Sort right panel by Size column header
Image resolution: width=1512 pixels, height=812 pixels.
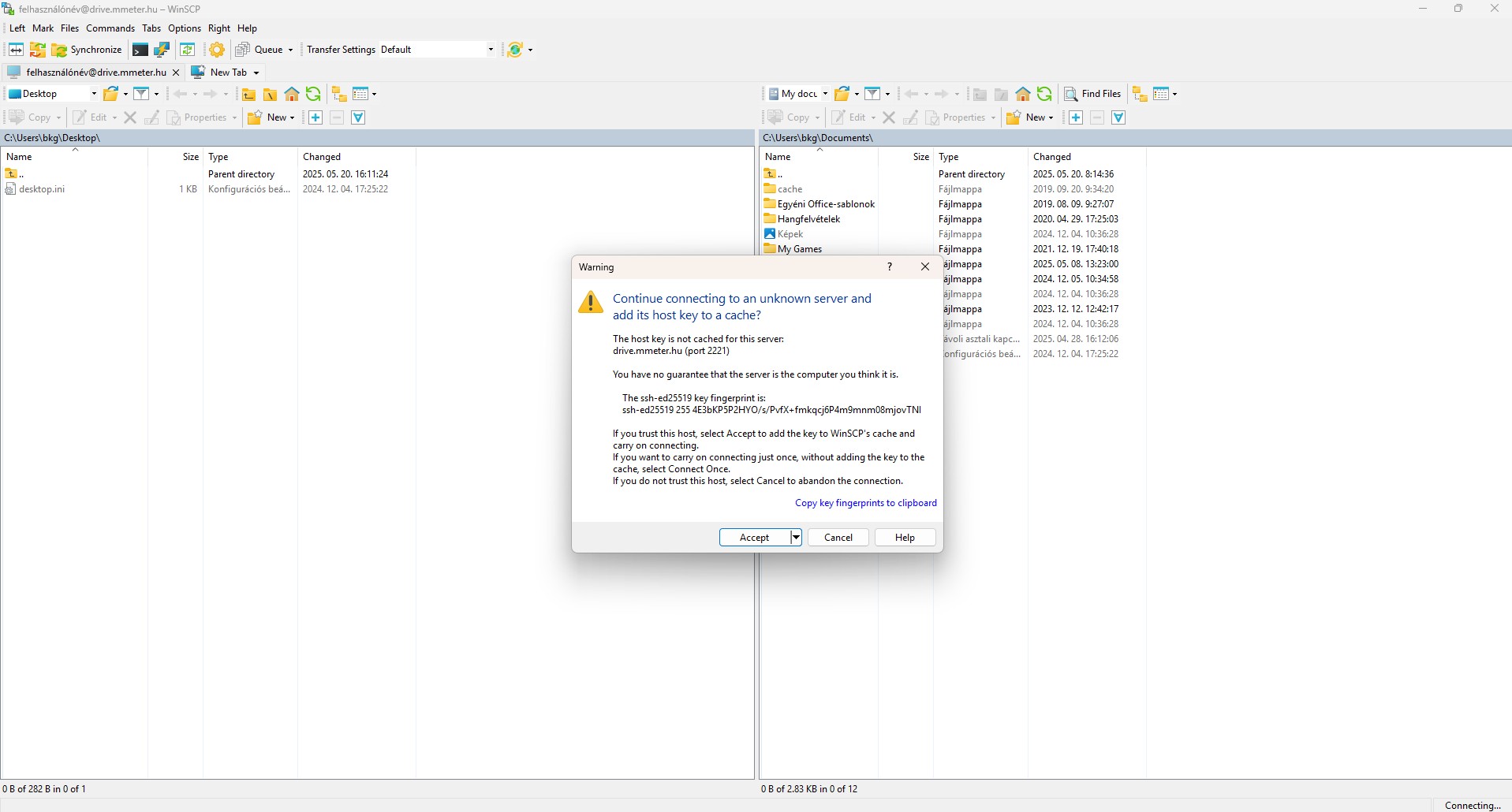click(905, 157)
